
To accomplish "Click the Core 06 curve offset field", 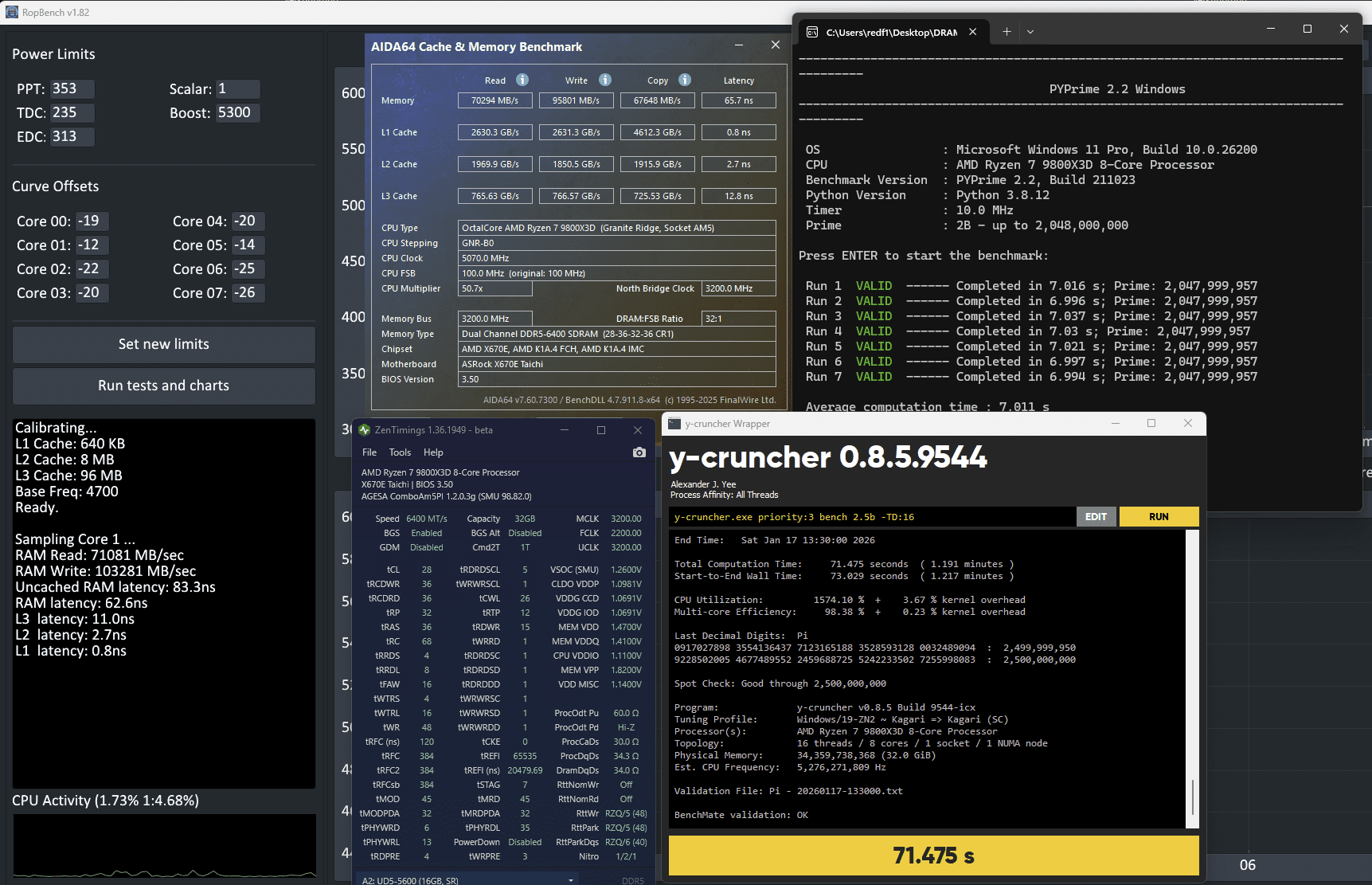I will (x=248, y=268).
